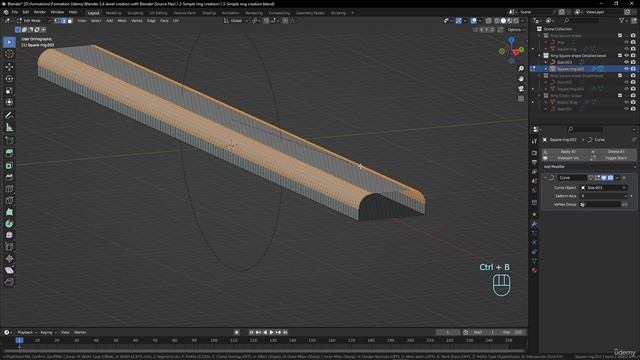The height and width of the screenshot is (360, 640).
Task: Open the Modifiers wrench tab
Action: click(534, 224)
